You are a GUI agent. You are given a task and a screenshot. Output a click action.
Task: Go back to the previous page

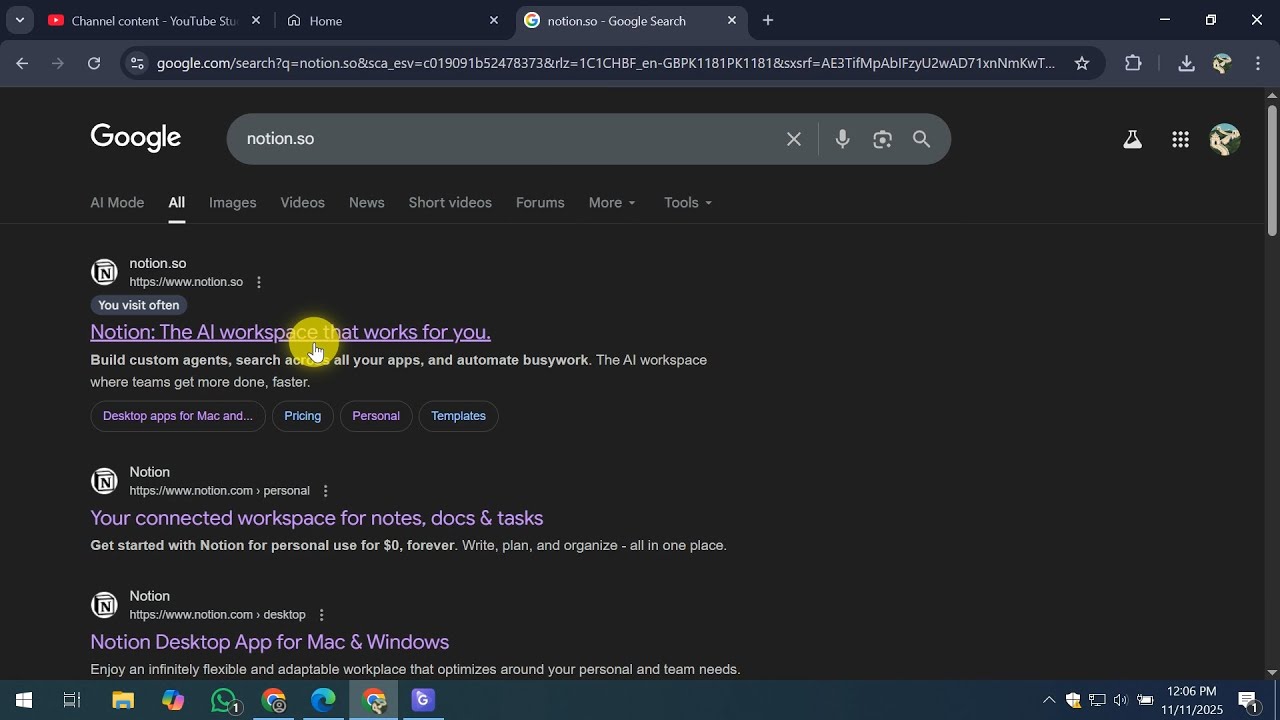point(22,63)
